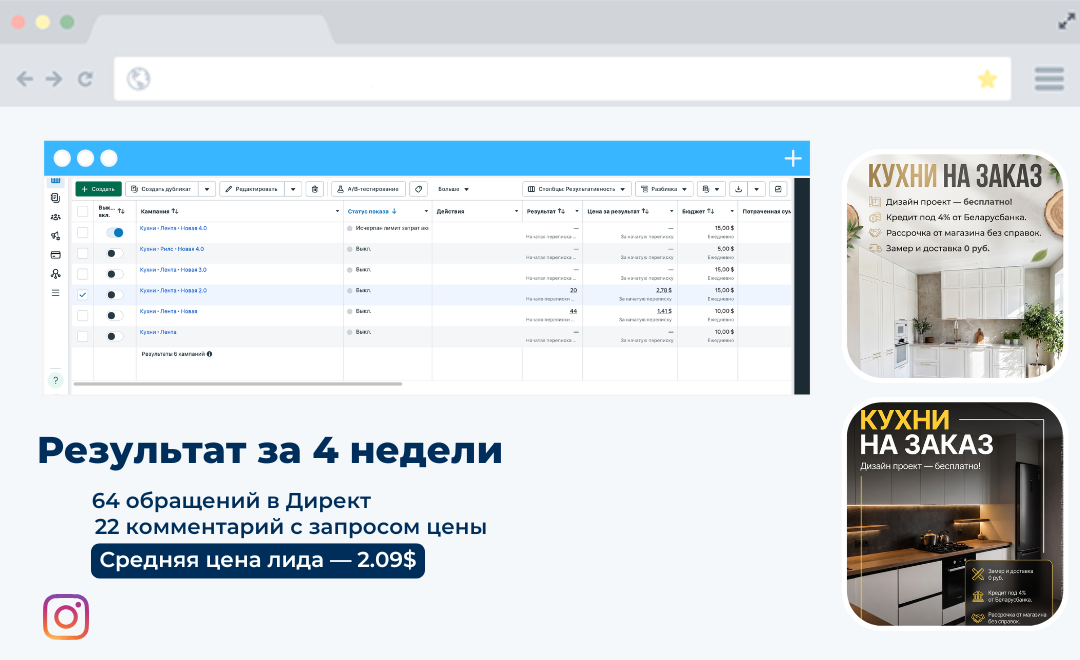Tick checkbox for Кухни • Лента • Новая 4.0
Screen dimensions: 1080x660
pyautogui.click(x=83, y=233)
